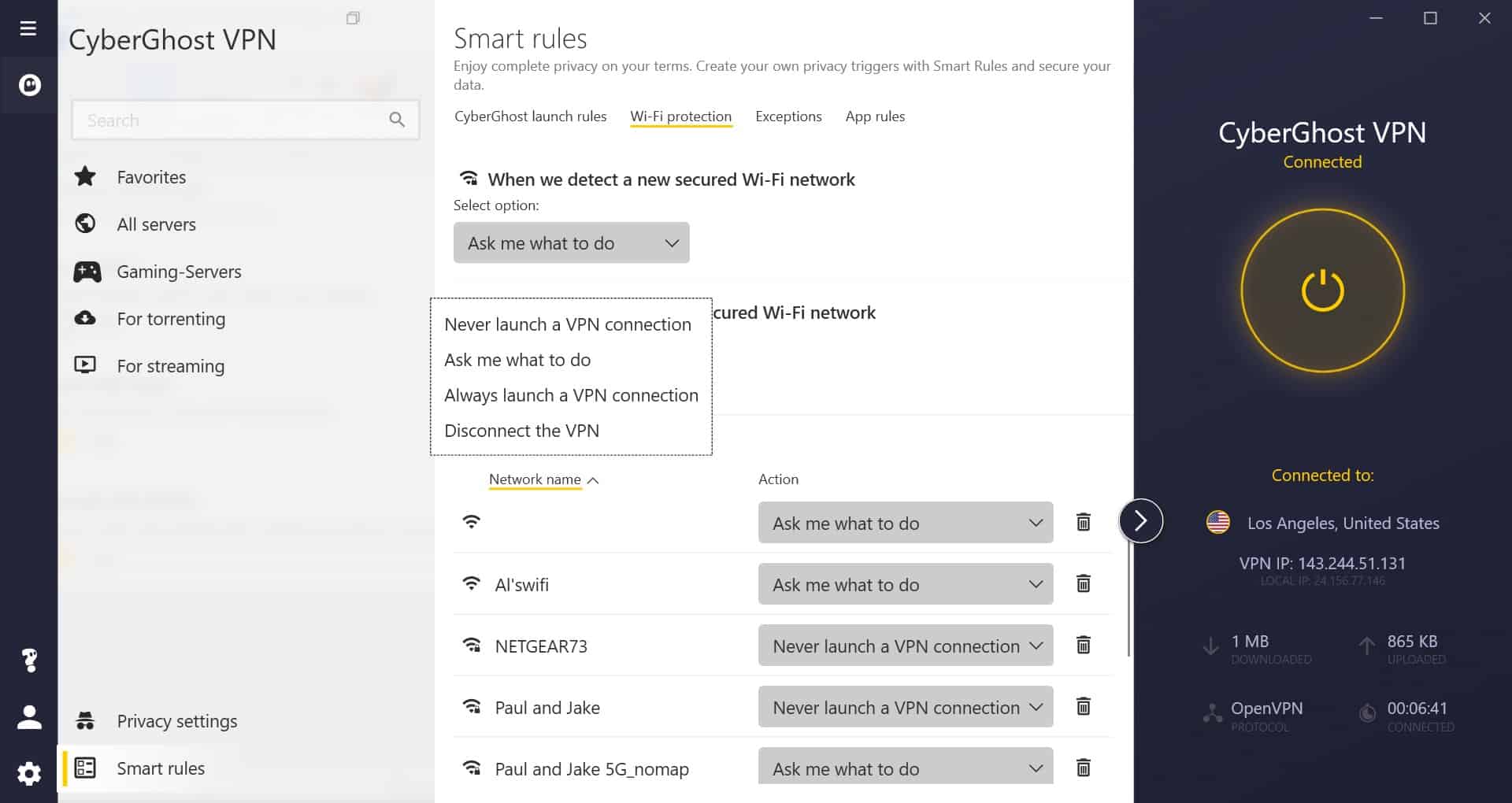1512x803 pixels.
Task: Click the network list scrollbar
Action: [1129, 598]
